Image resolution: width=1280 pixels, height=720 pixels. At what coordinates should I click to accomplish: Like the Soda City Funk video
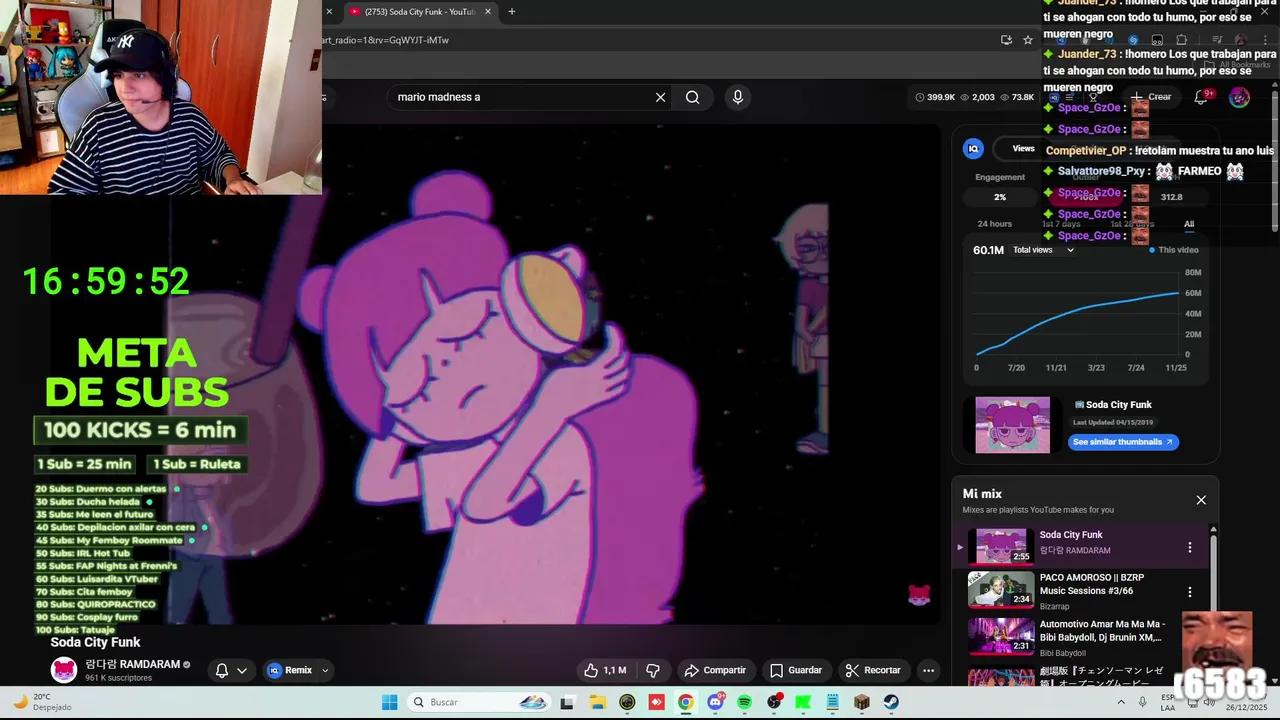[605, 670]
